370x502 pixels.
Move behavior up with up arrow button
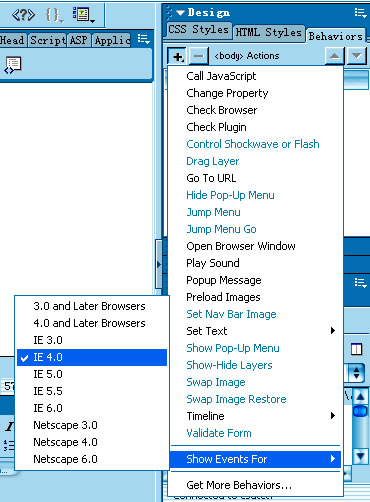335,56
